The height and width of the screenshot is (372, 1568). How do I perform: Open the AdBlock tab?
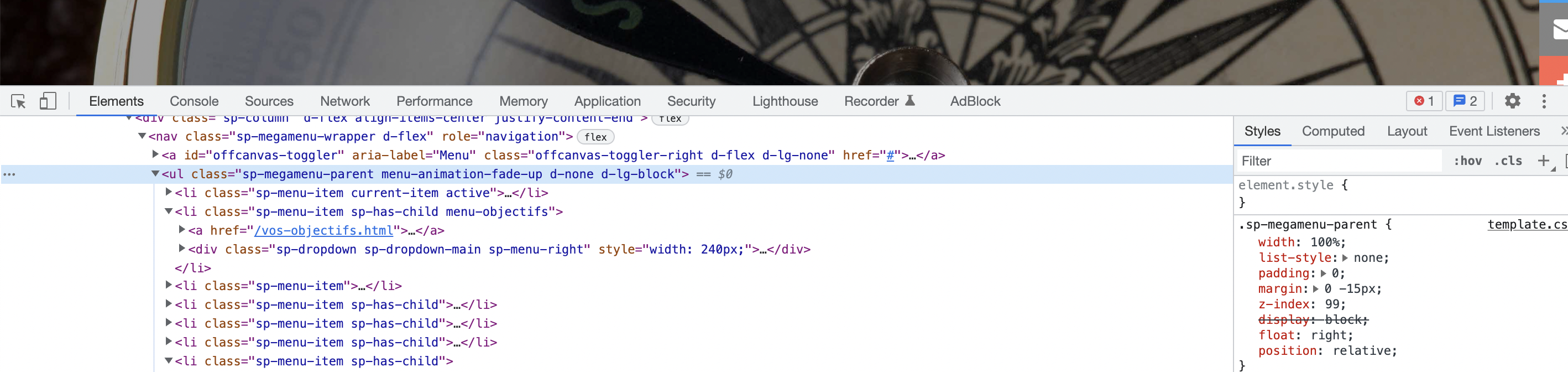pyautogui.click(x=975, y=101)
